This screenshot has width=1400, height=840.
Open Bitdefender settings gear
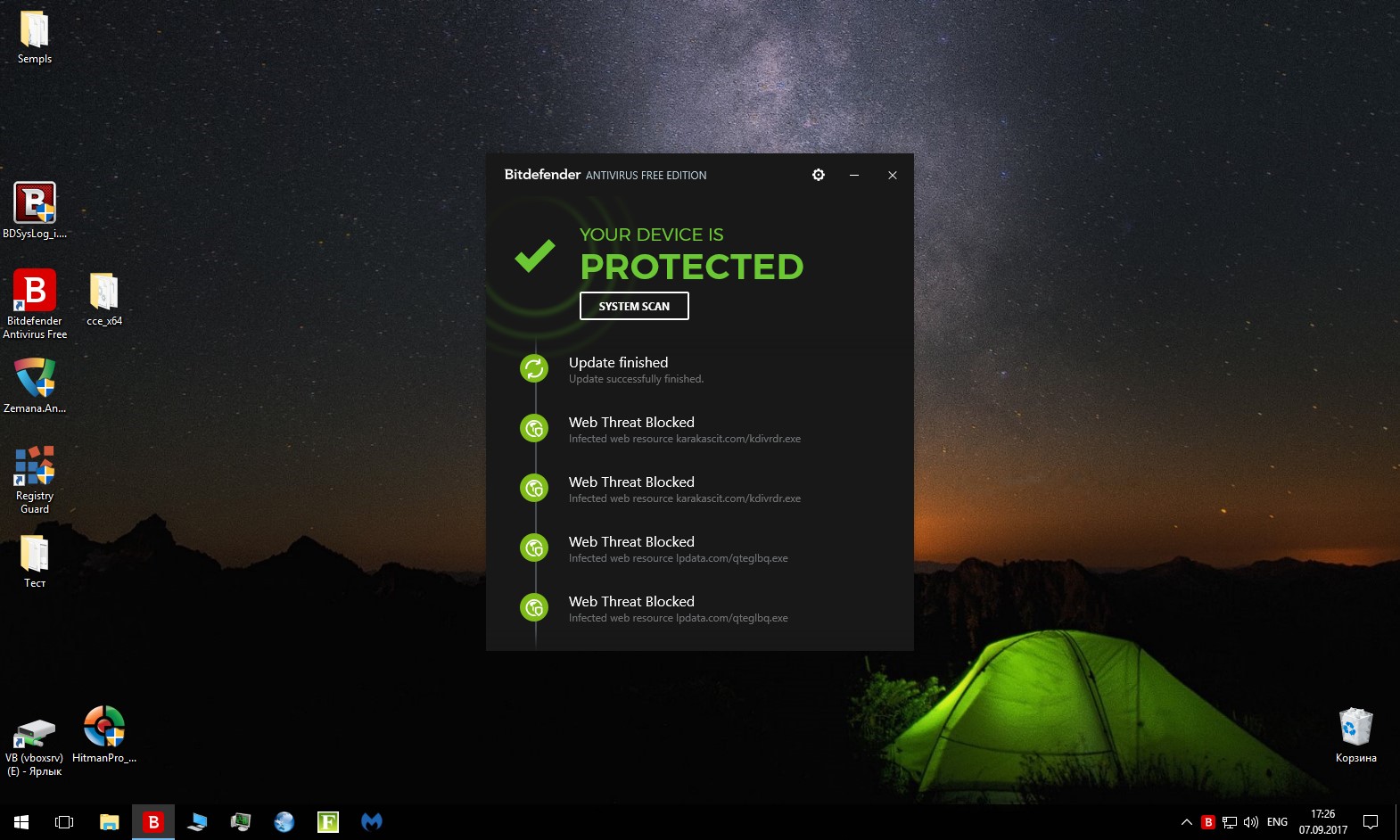[x=819, y=175]
